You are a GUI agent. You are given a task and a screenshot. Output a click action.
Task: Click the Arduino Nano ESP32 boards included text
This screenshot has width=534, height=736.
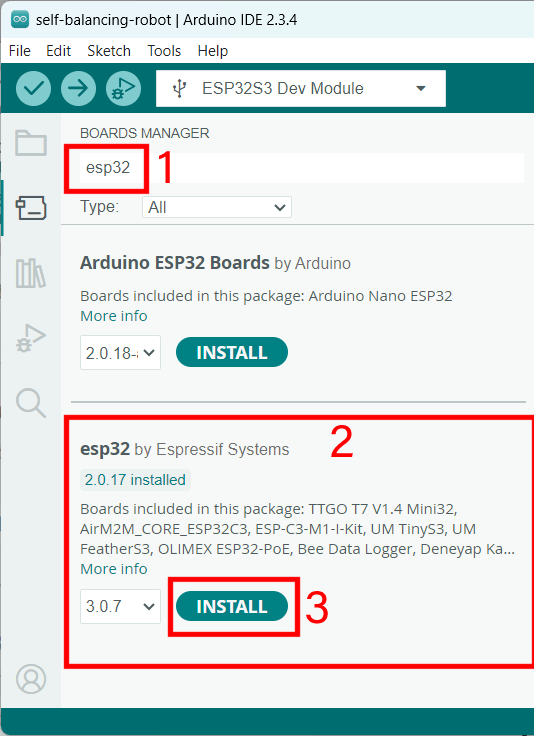(x=266, y=296)
